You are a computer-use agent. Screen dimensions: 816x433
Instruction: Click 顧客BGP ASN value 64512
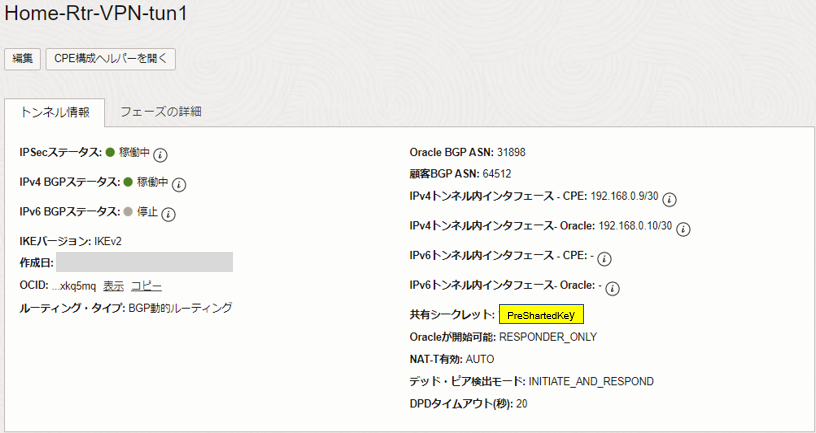point(496,174)
